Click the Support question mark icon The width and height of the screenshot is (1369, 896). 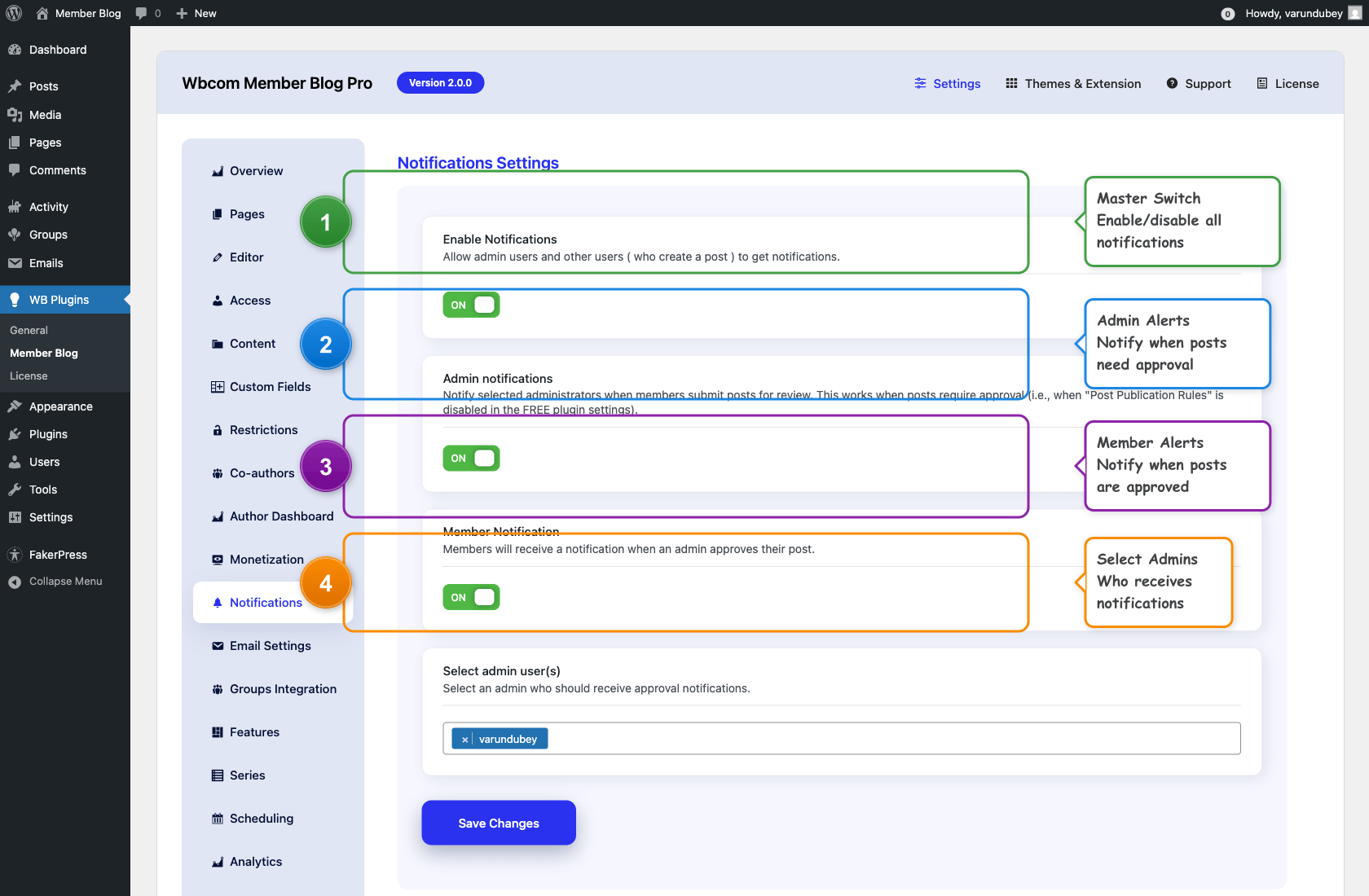(x=1172, y=83)
